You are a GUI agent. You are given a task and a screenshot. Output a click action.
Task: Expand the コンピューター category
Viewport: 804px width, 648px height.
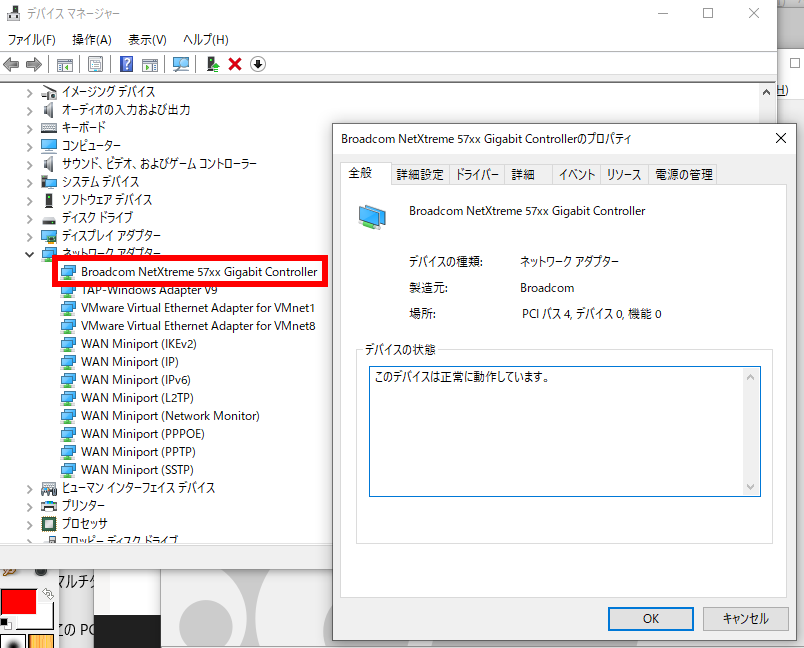[x=30, y=147]
